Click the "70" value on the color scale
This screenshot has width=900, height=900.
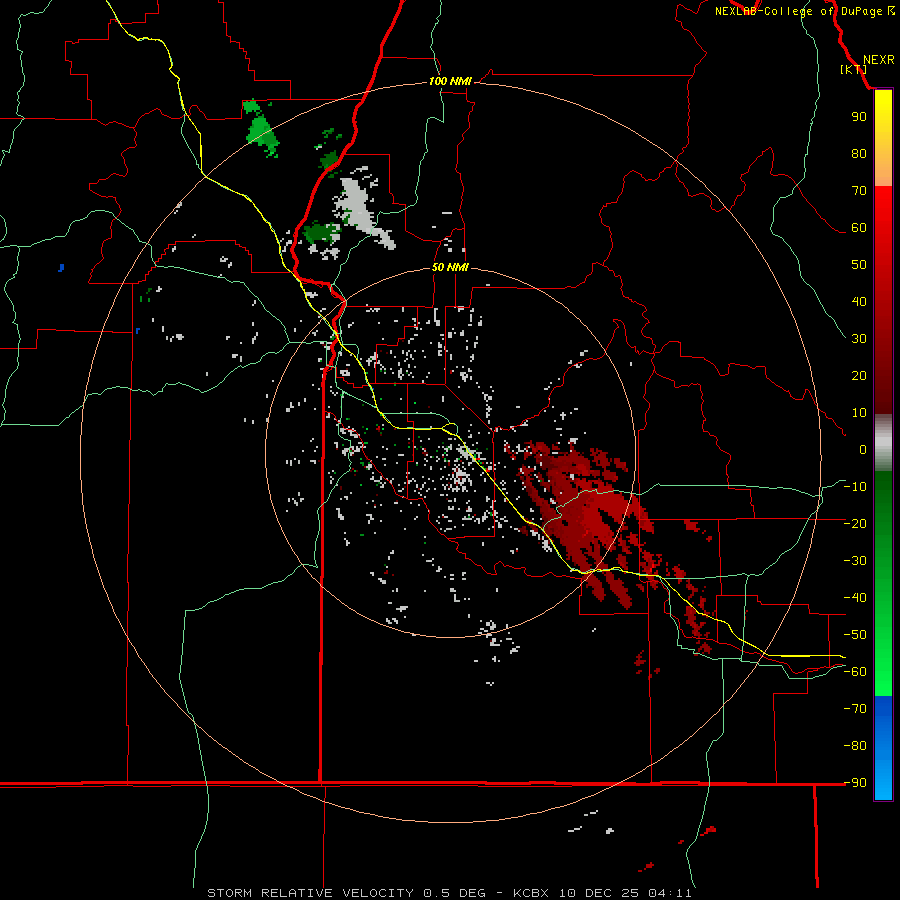click(859, 191)
